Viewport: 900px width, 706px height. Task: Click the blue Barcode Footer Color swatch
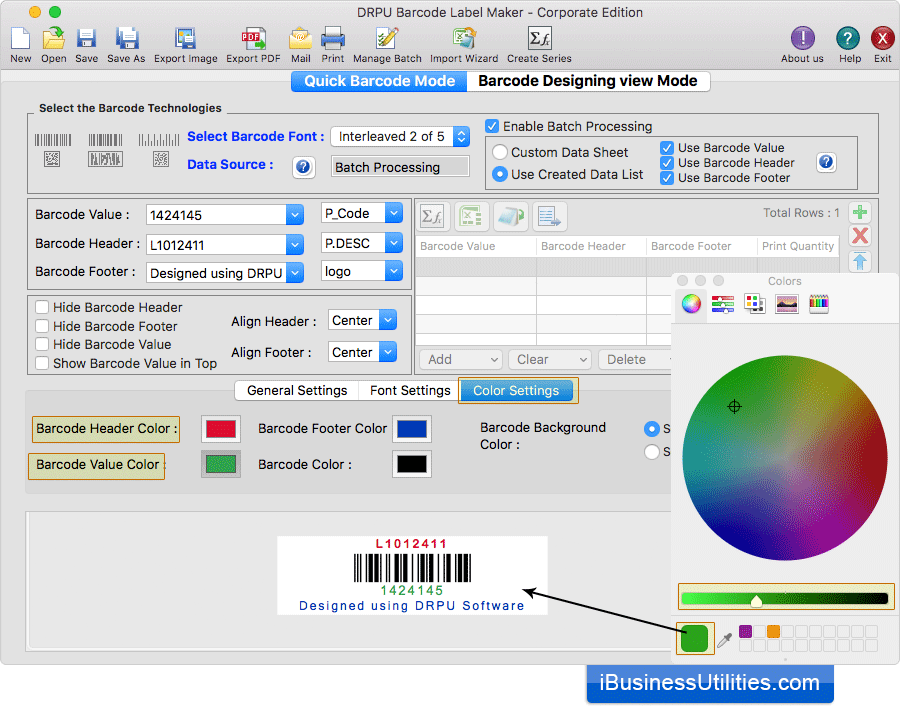[412, 429]
